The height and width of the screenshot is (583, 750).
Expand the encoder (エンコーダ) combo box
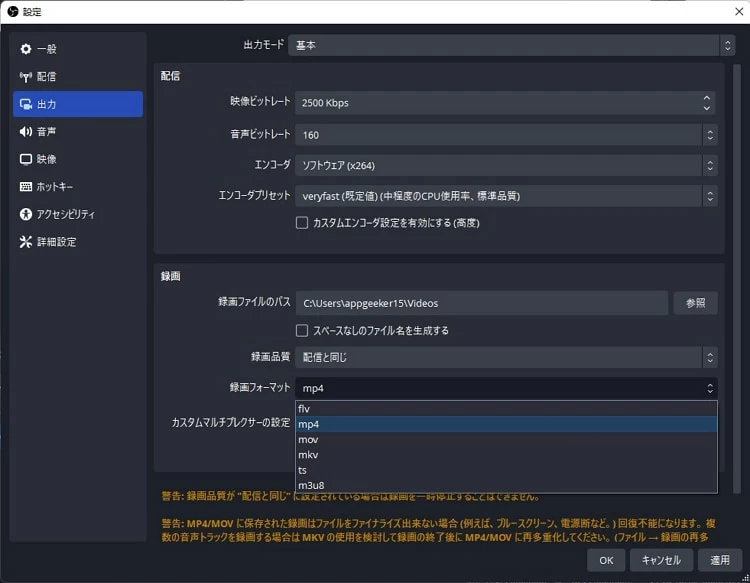506,165
